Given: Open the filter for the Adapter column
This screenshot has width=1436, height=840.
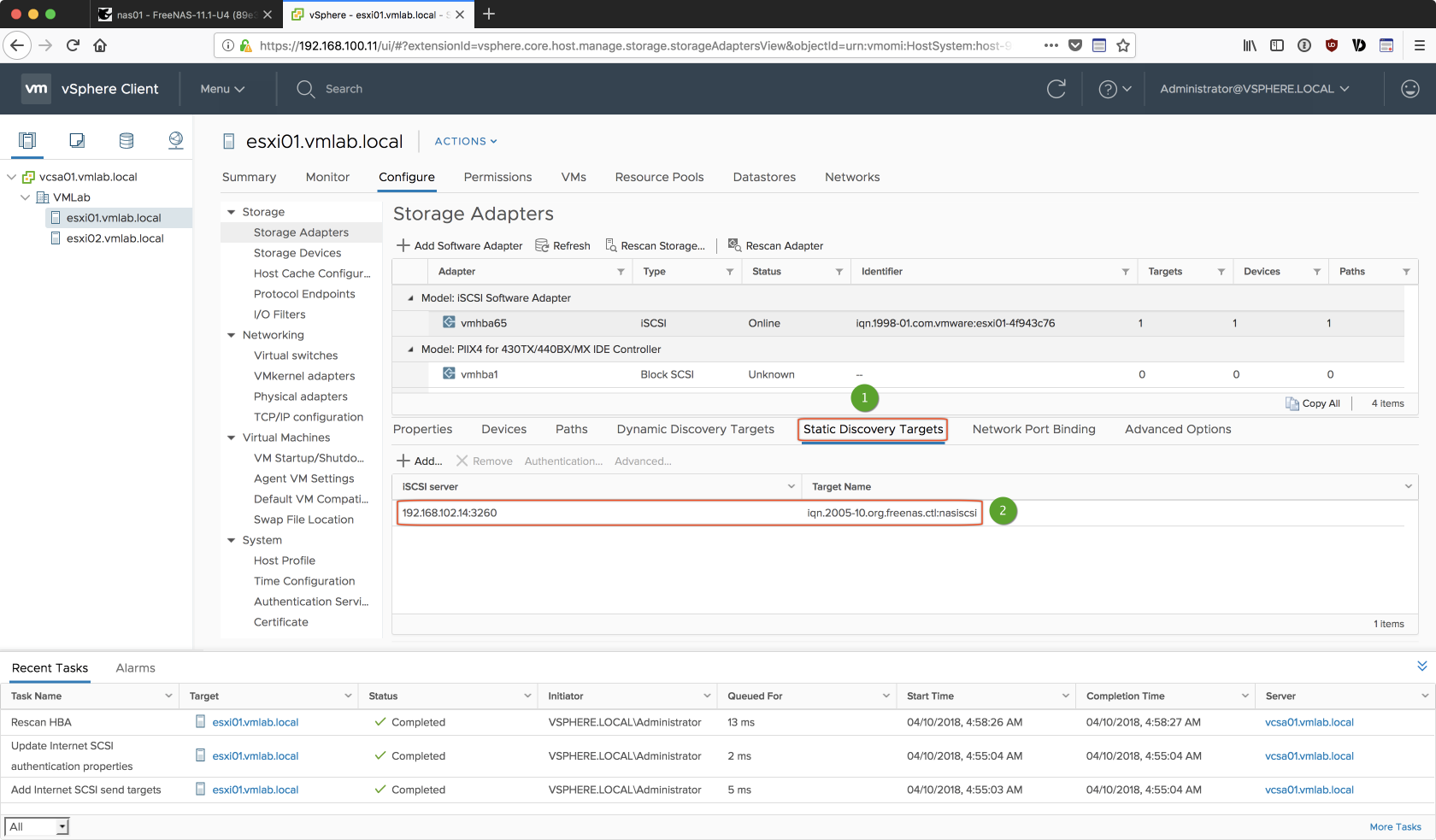Looking at the screenshot, I should point(621,272).
